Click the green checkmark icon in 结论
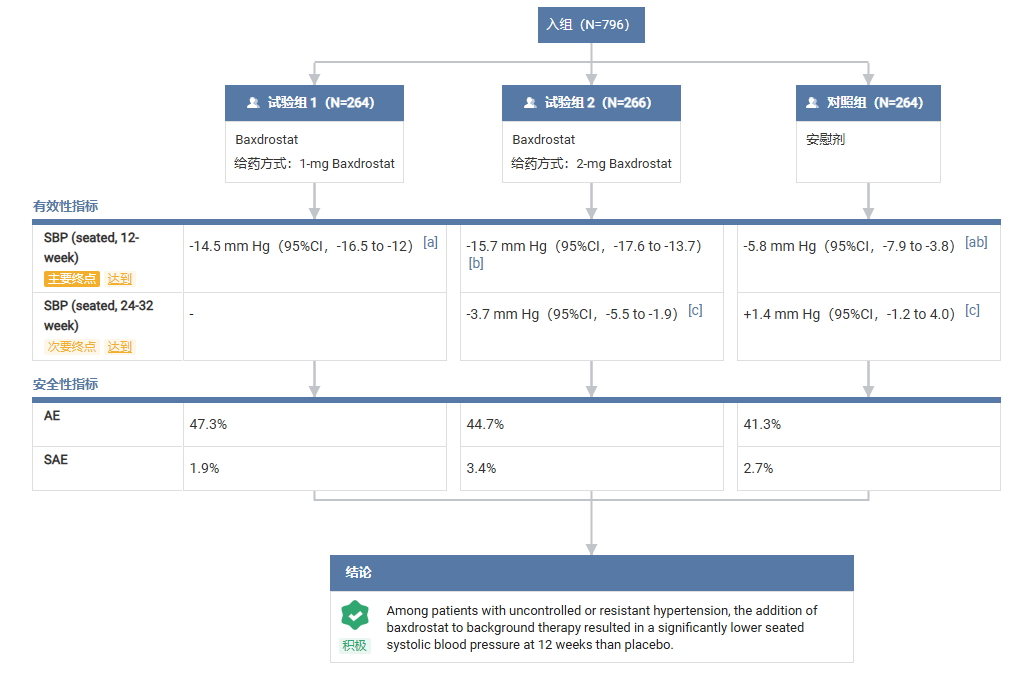This screenshot has width=1024, height=676. (354, 615)
